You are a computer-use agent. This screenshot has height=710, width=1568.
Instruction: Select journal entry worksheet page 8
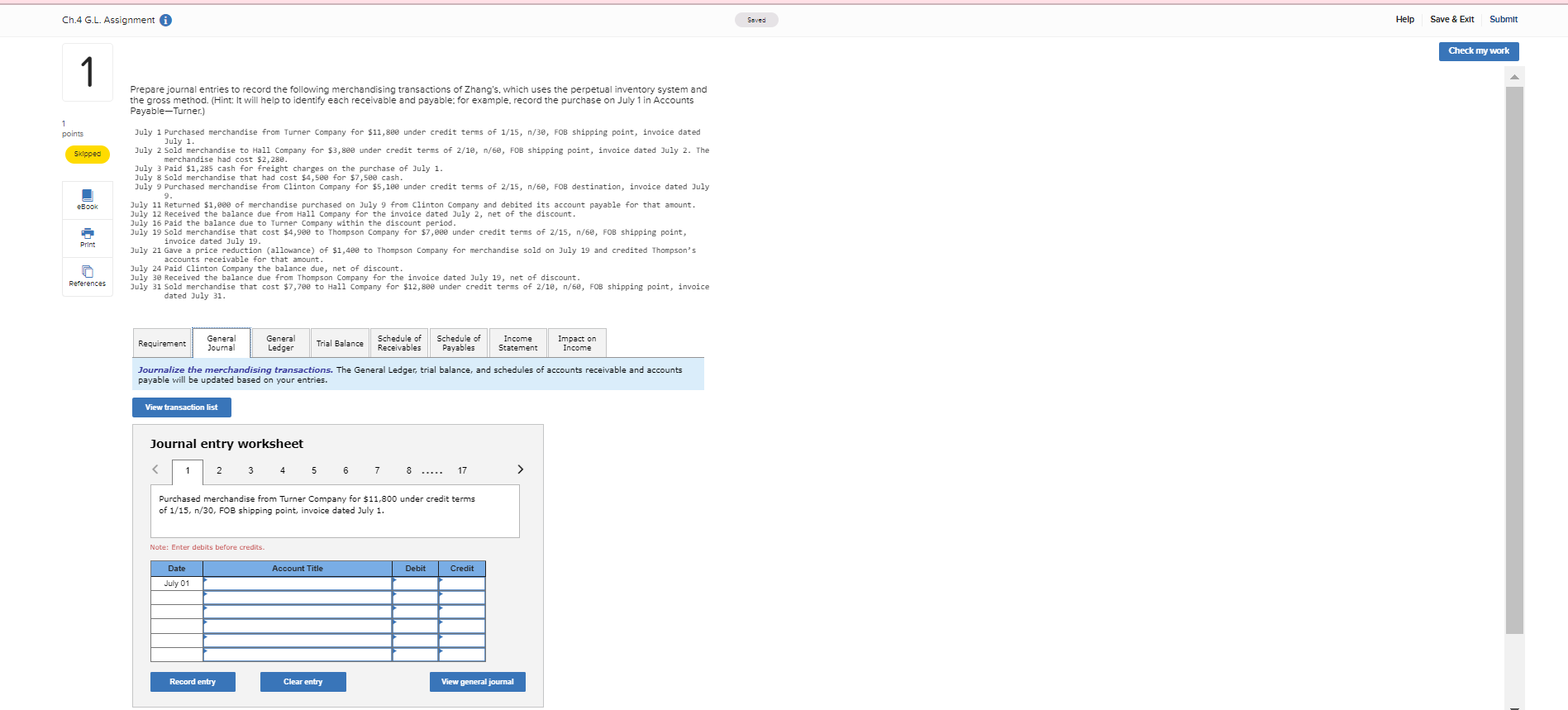tap(408, 470)
